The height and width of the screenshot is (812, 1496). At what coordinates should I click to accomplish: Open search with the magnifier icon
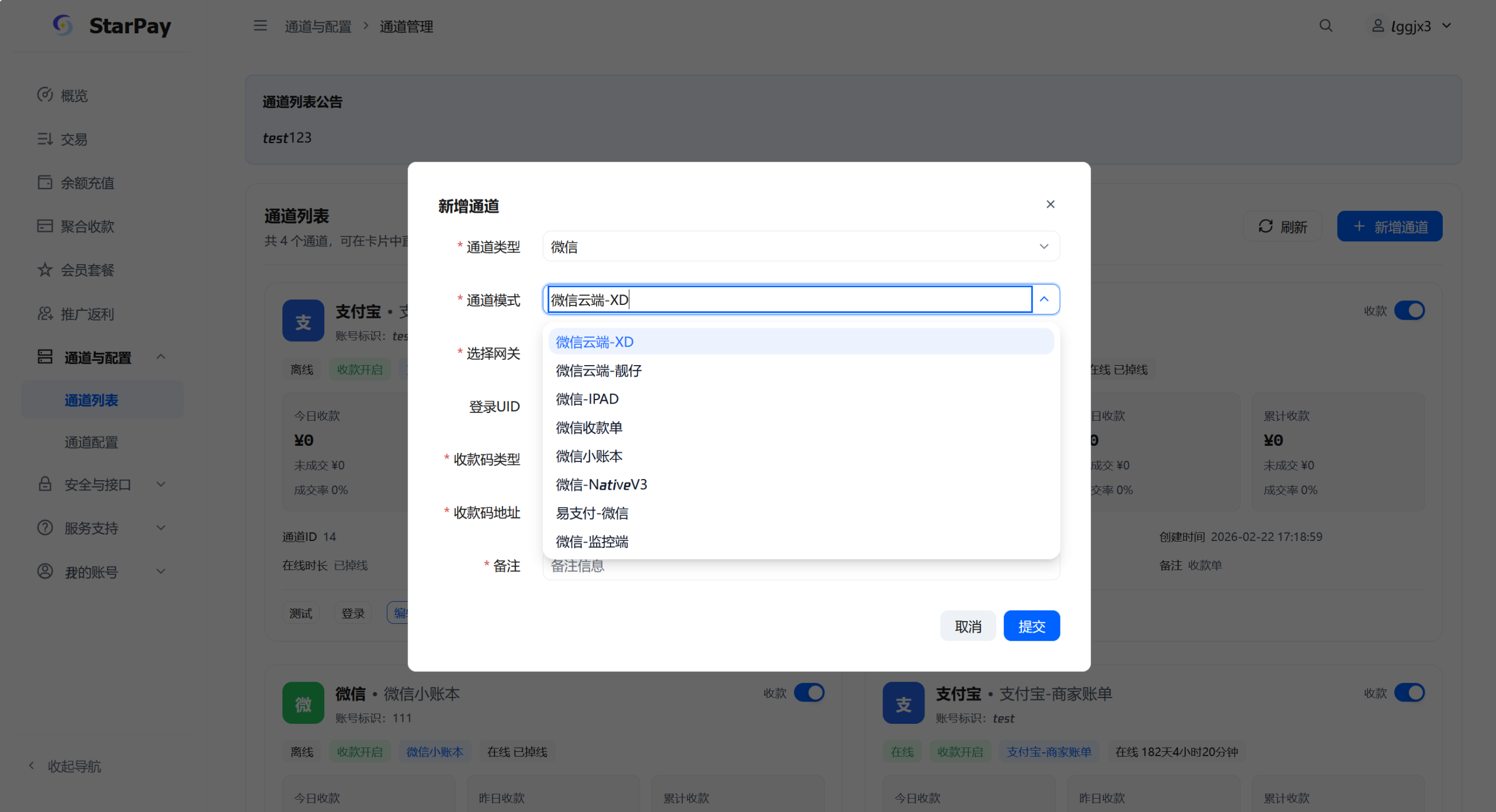tap(1325, 26)
